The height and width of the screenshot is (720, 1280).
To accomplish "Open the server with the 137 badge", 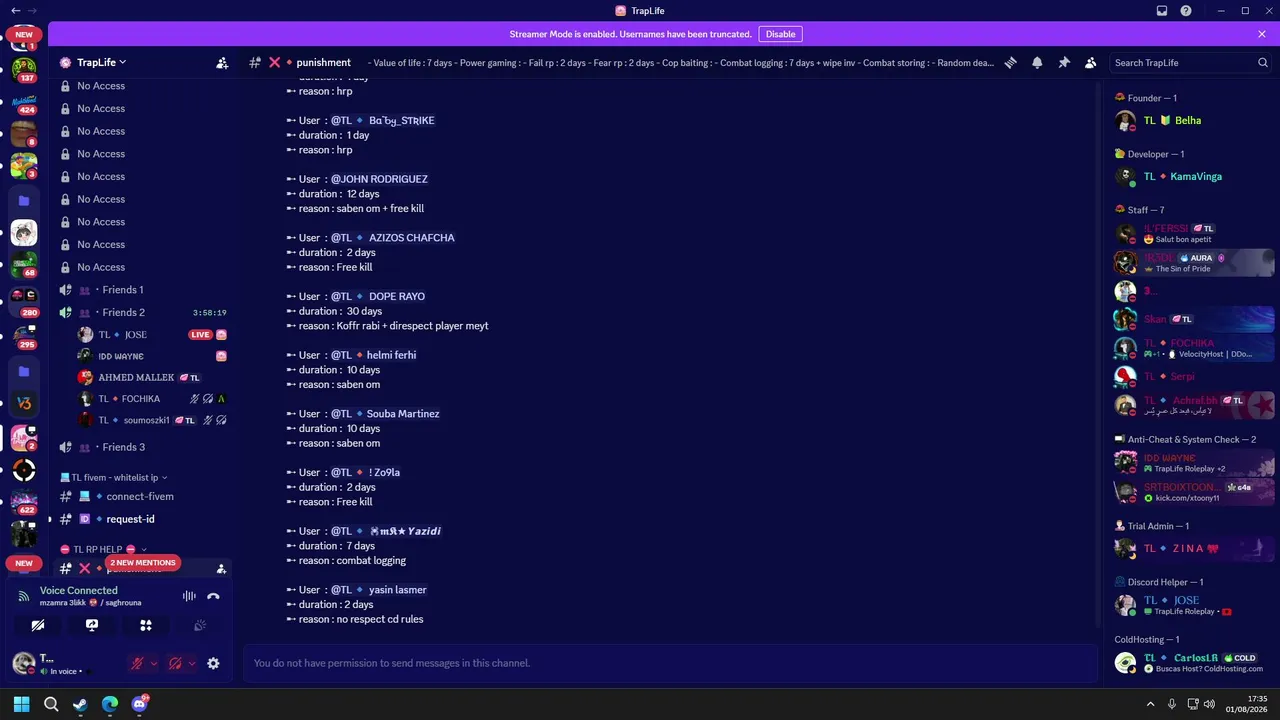I will 24,69.
